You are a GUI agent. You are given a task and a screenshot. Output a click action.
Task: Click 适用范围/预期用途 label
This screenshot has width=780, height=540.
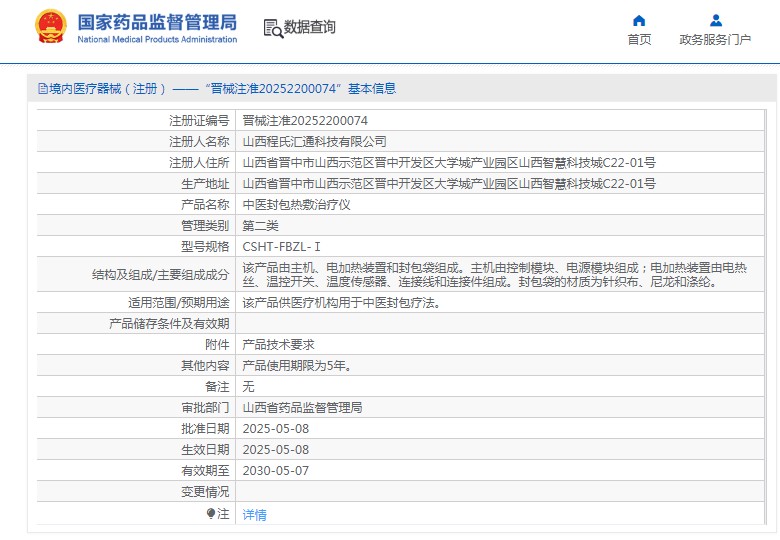[179, 302]
